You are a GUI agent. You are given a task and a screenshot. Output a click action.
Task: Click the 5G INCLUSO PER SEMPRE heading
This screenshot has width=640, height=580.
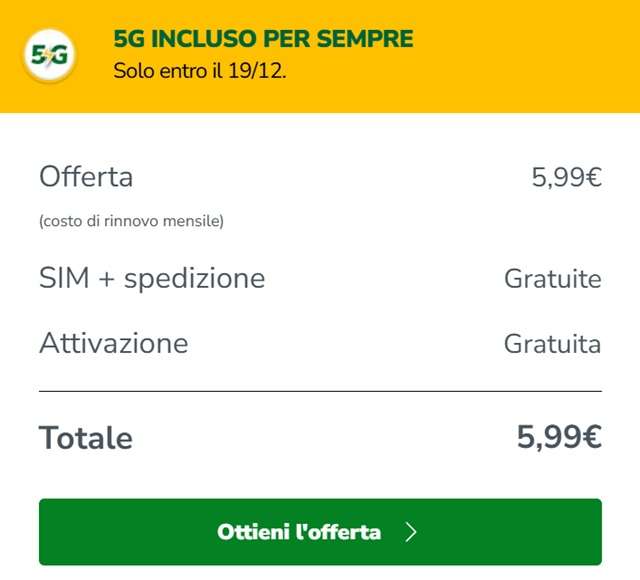point(263,40)
